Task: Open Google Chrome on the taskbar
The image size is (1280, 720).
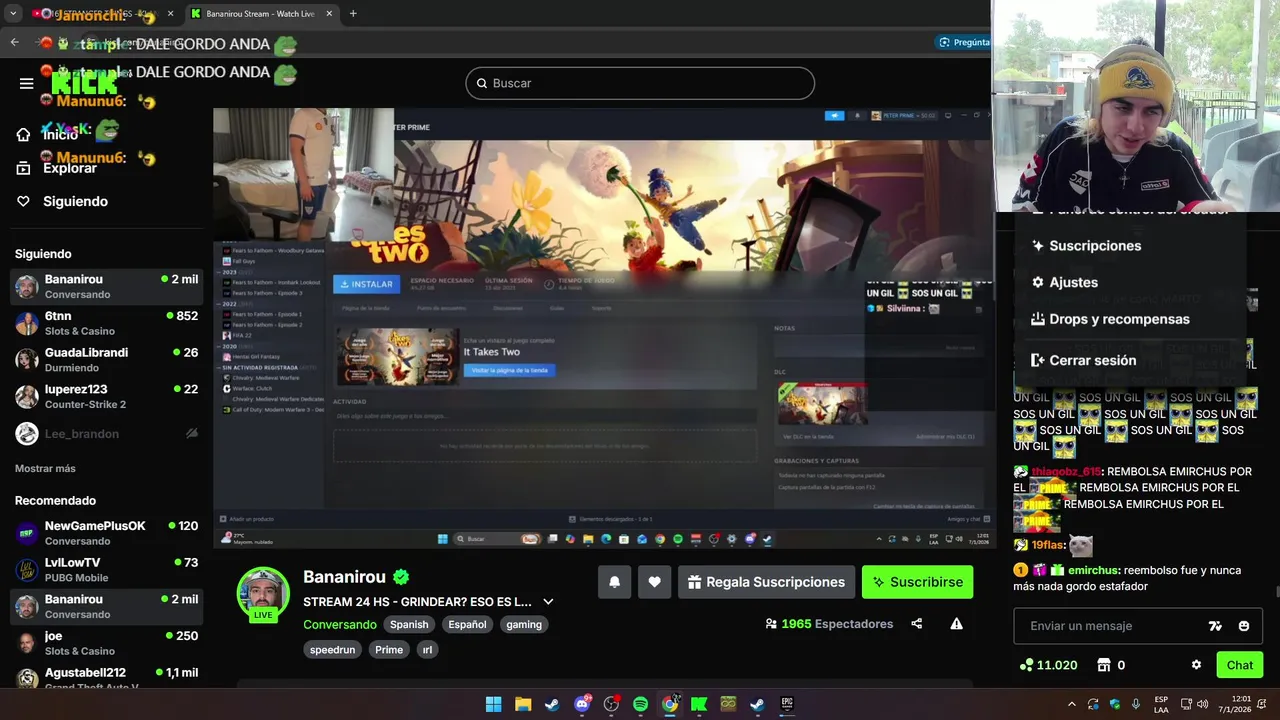Action: click(670, 704)
